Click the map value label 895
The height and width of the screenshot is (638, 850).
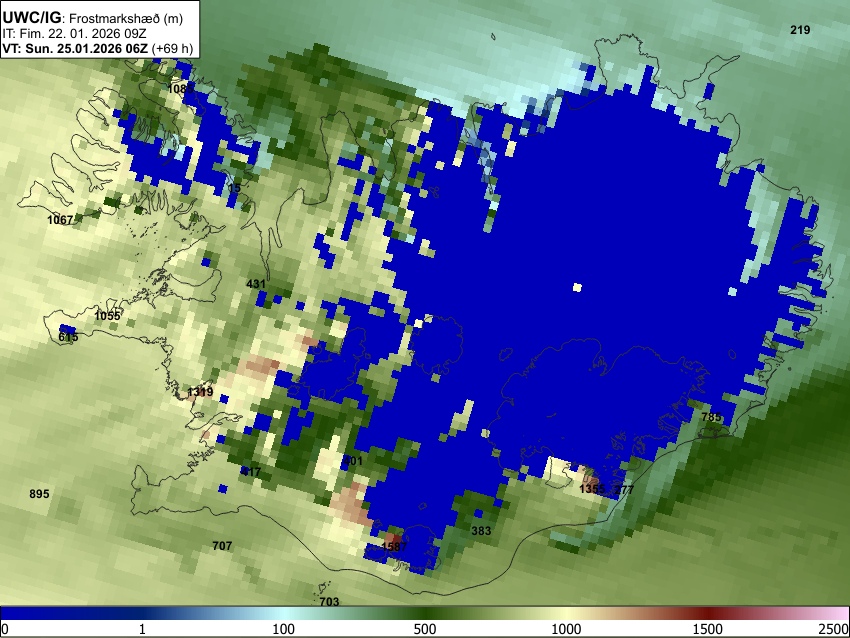39,494
